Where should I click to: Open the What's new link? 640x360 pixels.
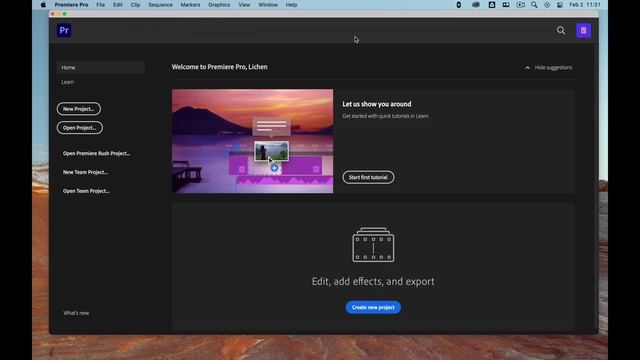76,313
